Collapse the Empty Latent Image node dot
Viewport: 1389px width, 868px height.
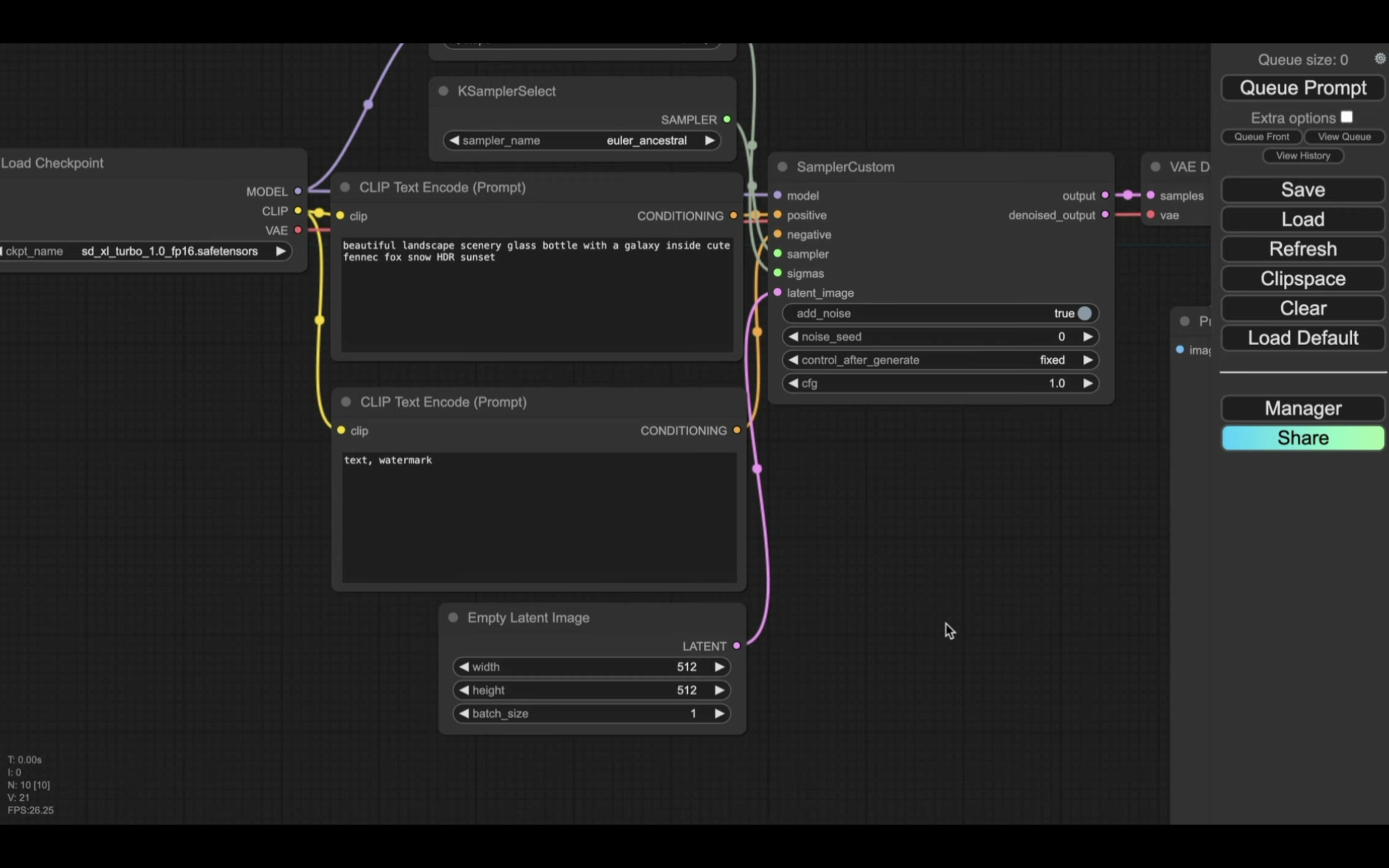453,617
